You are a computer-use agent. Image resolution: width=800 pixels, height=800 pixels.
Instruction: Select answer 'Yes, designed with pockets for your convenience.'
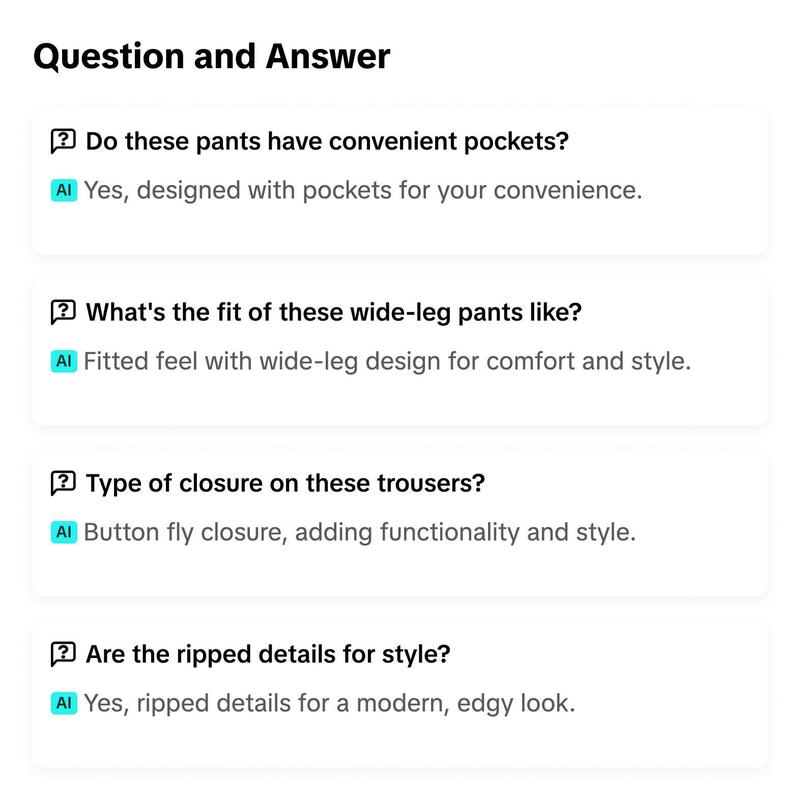363,190
